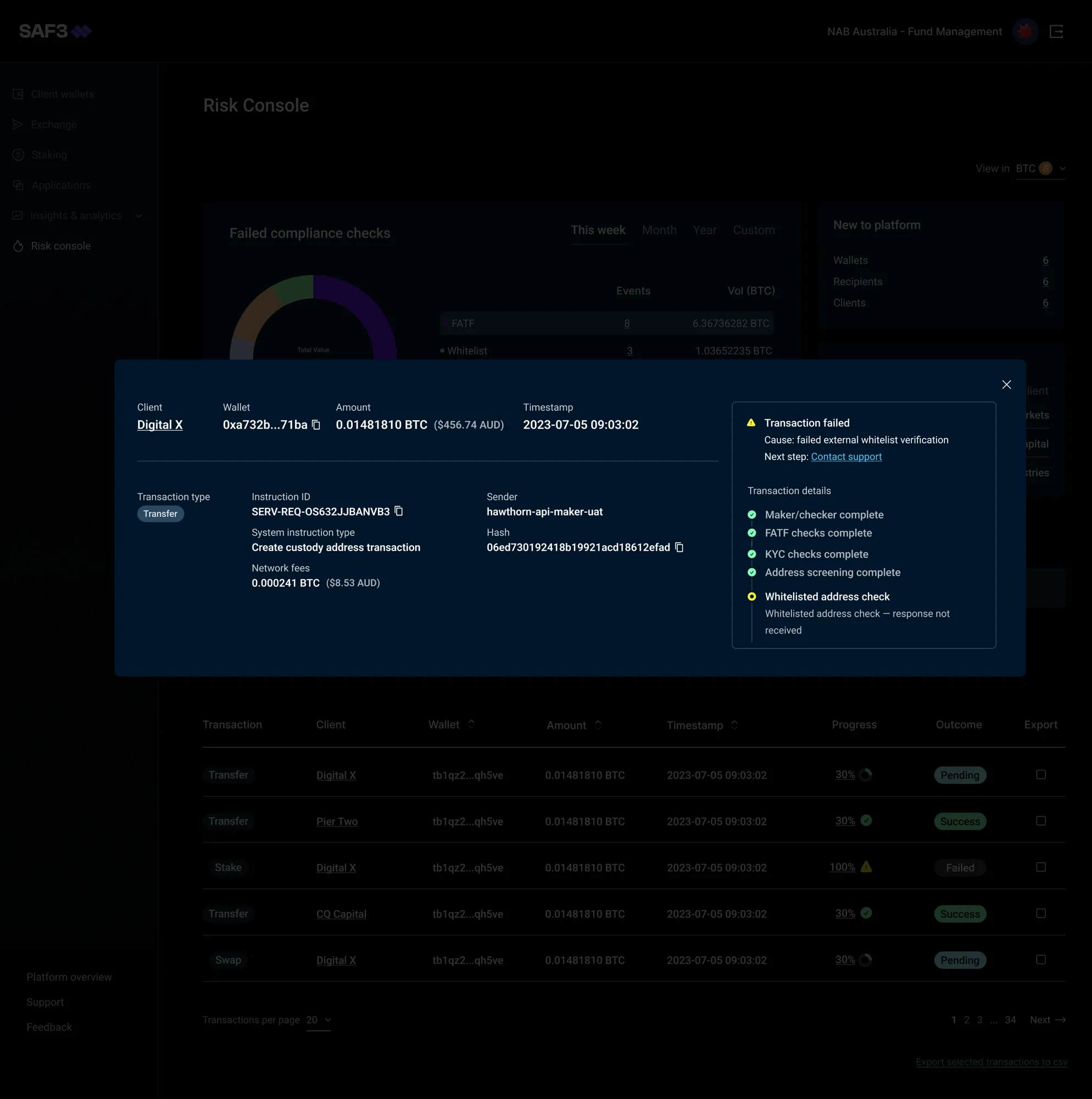Tick export checkbox for Swap row
Screen dimensions: 1092x1099
[x=1041, y=959]
